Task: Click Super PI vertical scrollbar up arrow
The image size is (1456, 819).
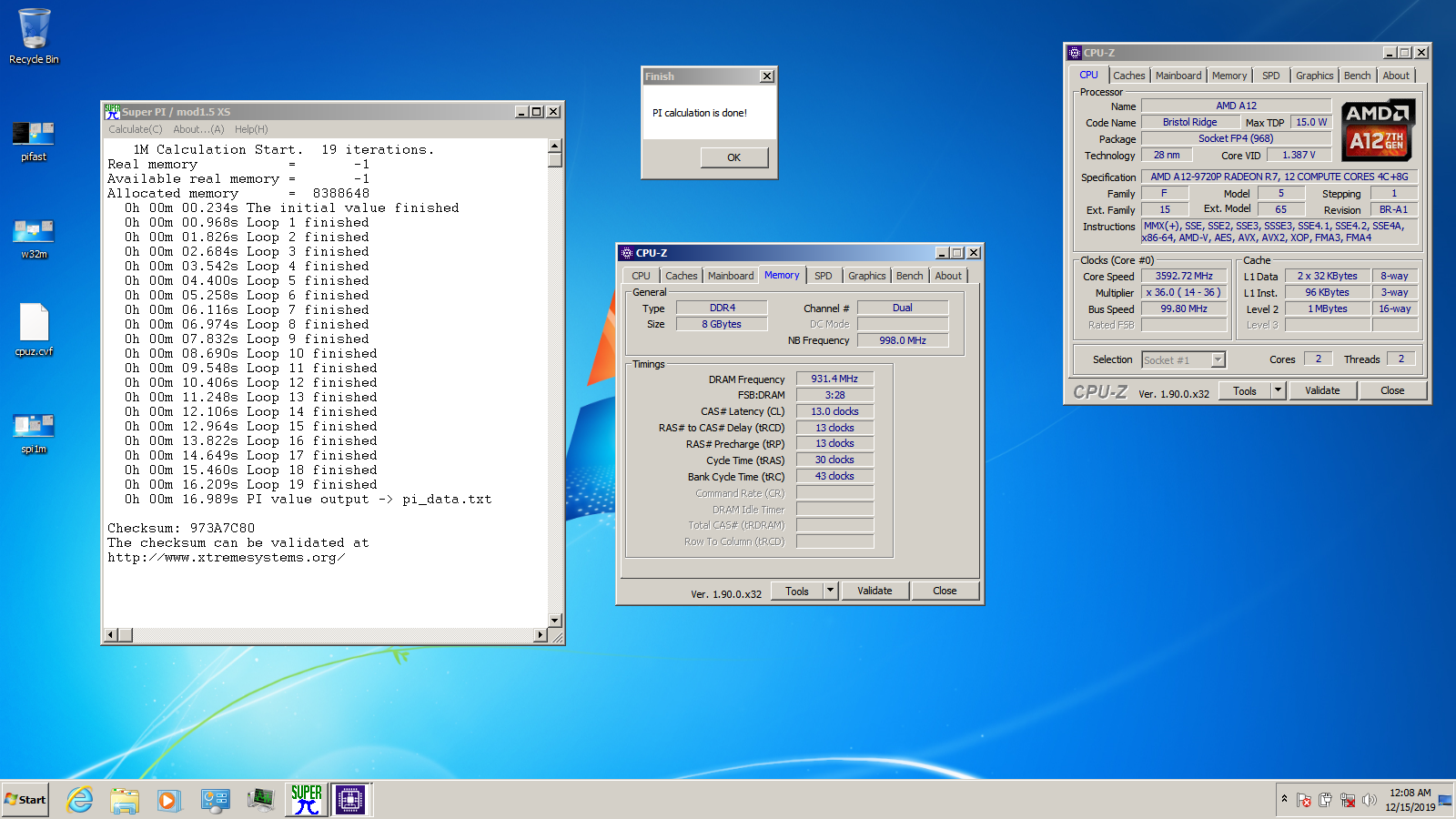Action: (x=555, y=146)
